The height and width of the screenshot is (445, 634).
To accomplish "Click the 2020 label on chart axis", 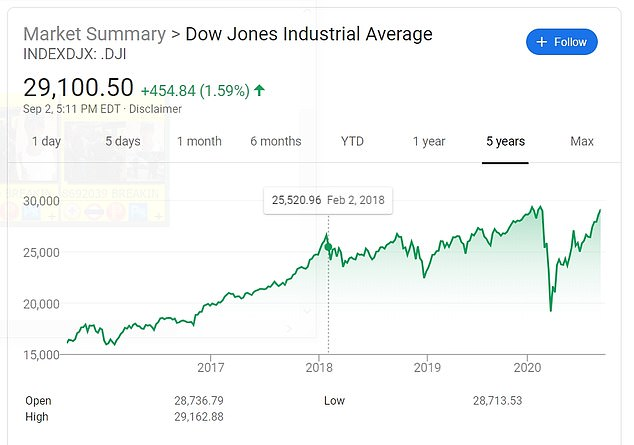I will point(527,367).
